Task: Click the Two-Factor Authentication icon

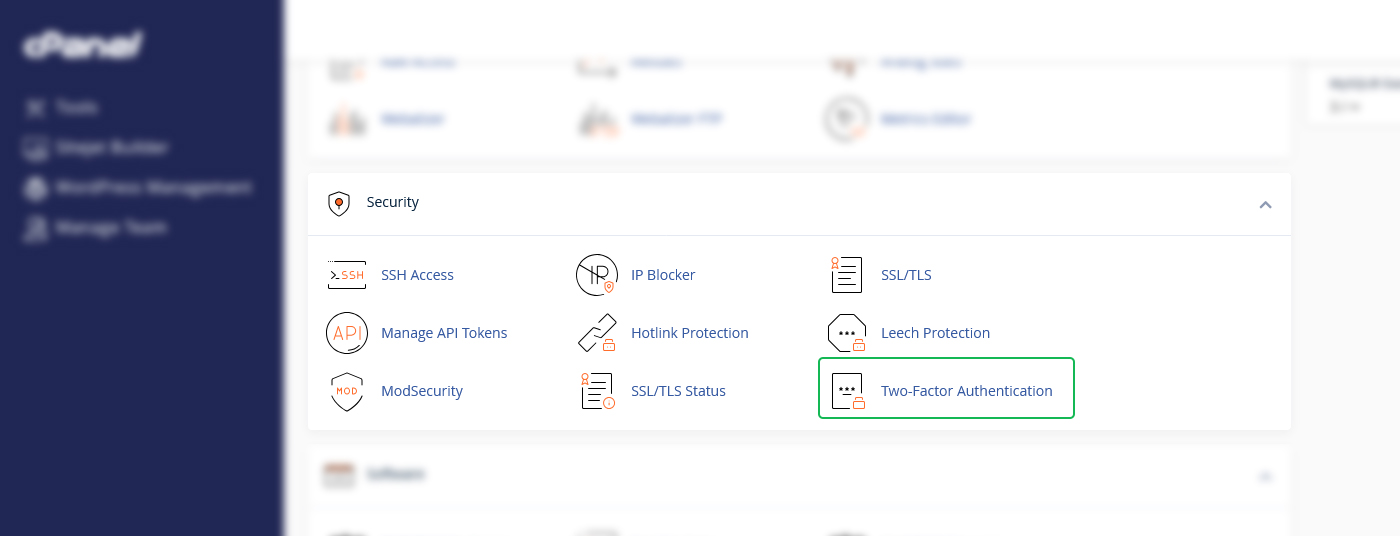Action: (846, 391)
